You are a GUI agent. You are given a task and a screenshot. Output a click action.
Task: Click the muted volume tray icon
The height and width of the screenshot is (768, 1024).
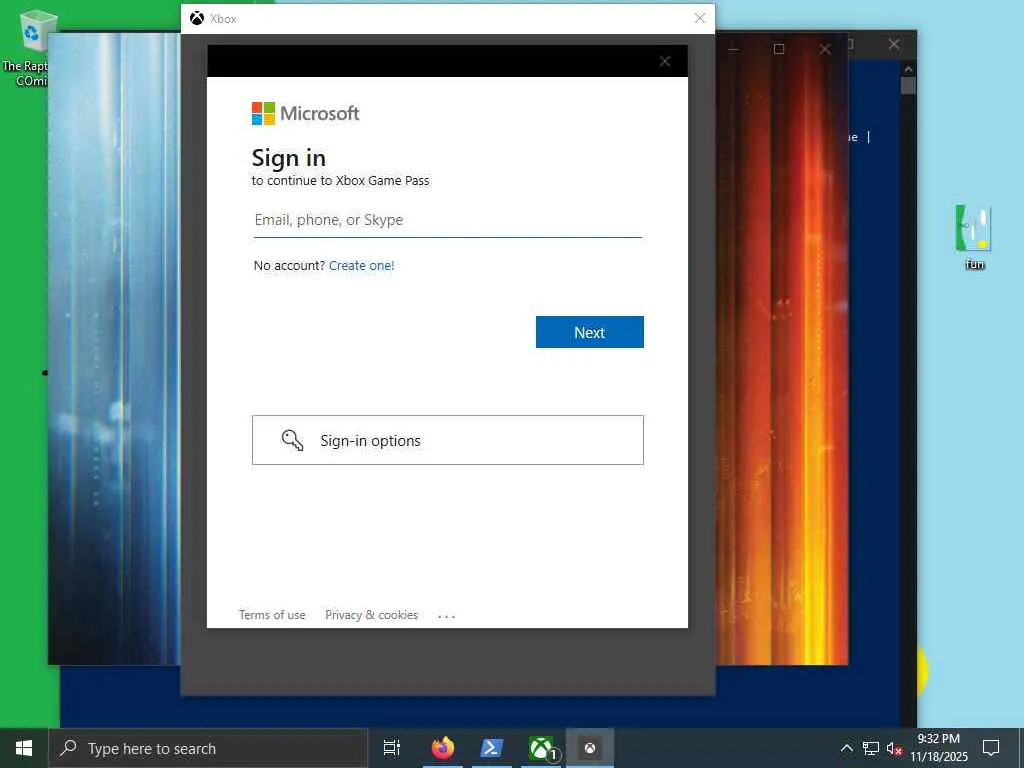pyautogui.click(x=894, y=748)
